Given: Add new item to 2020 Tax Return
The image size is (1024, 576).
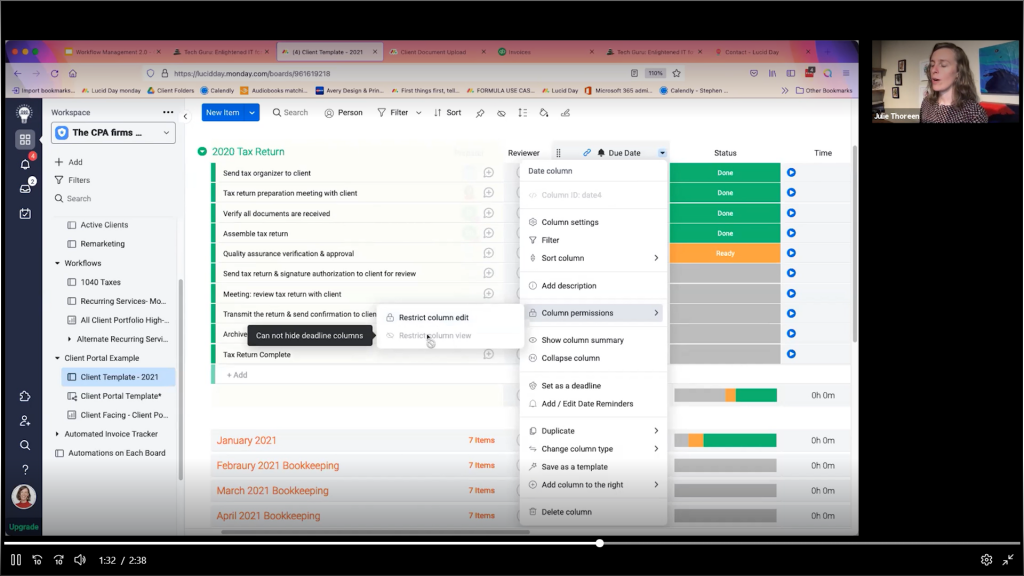Looking at the screenshot, I should coord(237,375).
